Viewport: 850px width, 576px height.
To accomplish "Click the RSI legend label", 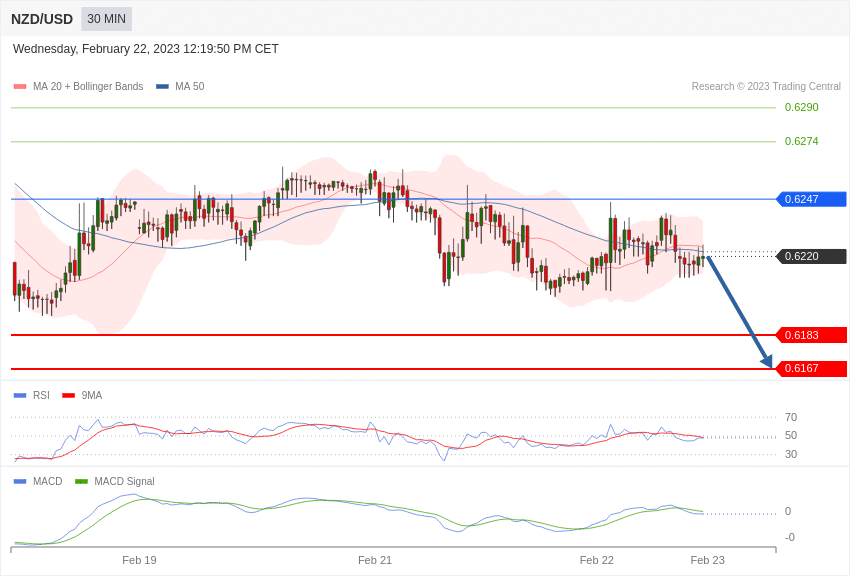I will (x=41, y=396).
